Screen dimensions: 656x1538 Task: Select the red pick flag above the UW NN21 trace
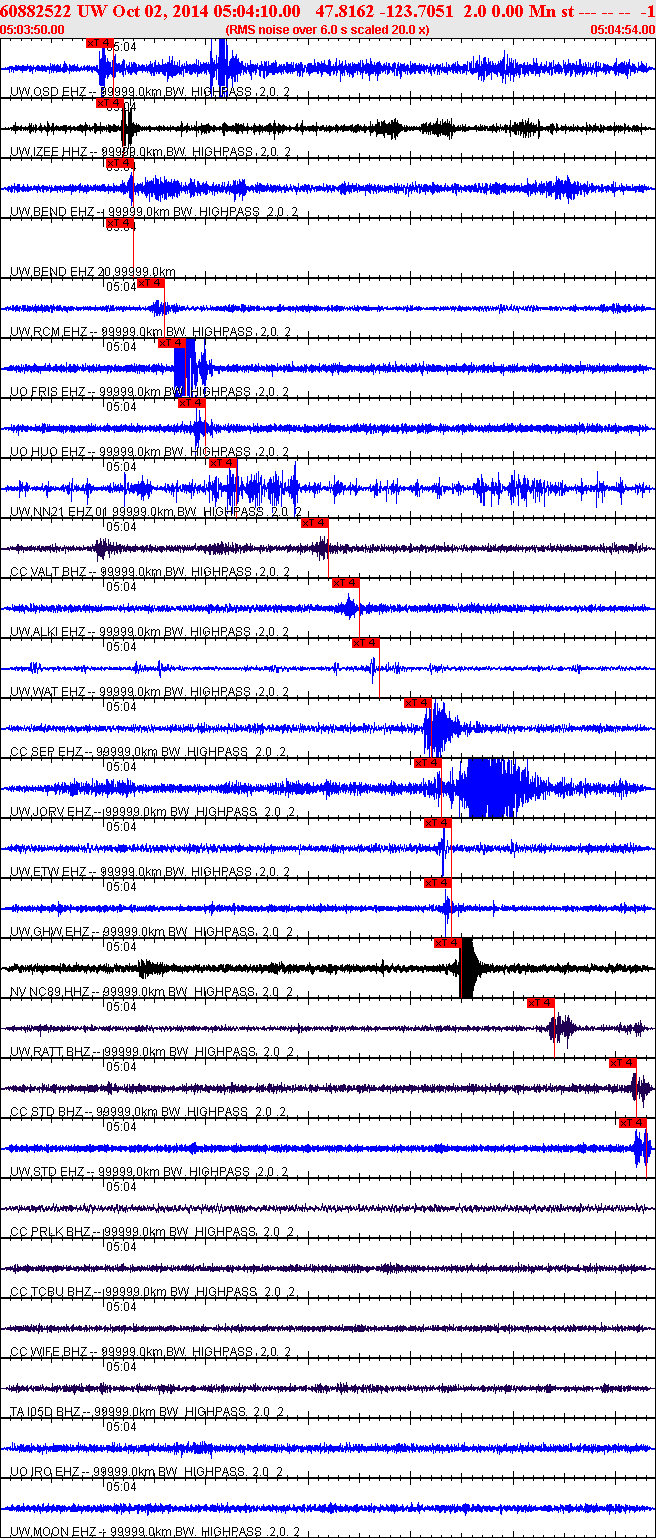[x=223, y=463]
